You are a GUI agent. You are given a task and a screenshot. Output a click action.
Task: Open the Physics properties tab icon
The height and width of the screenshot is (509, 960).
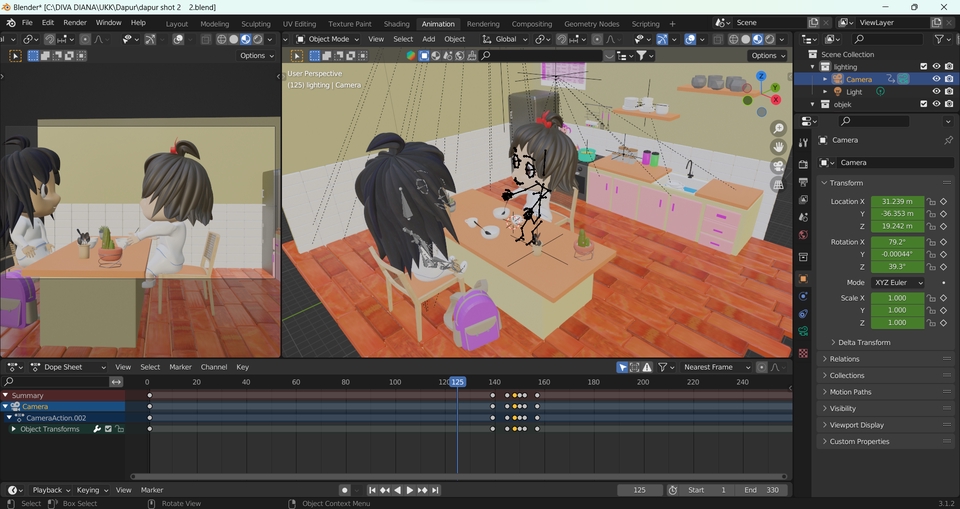pyautogui.click(x=803, y=296)
